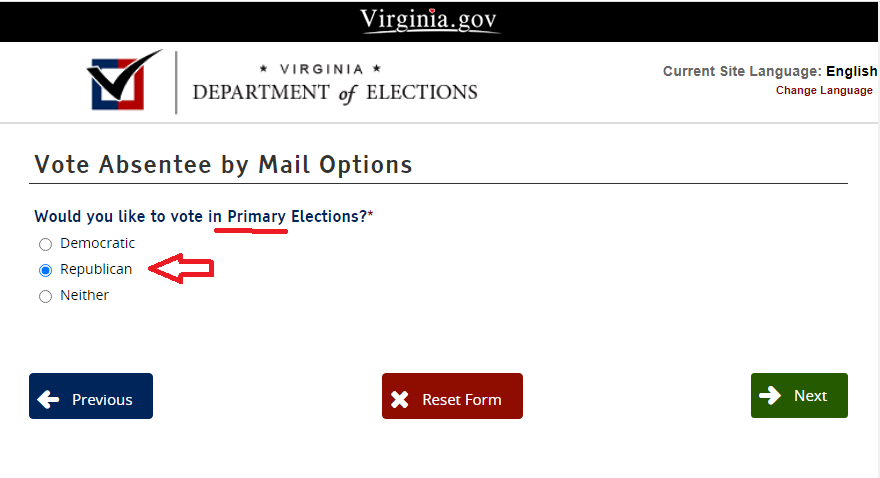Click the red arrow pointing at Republican

182,269
